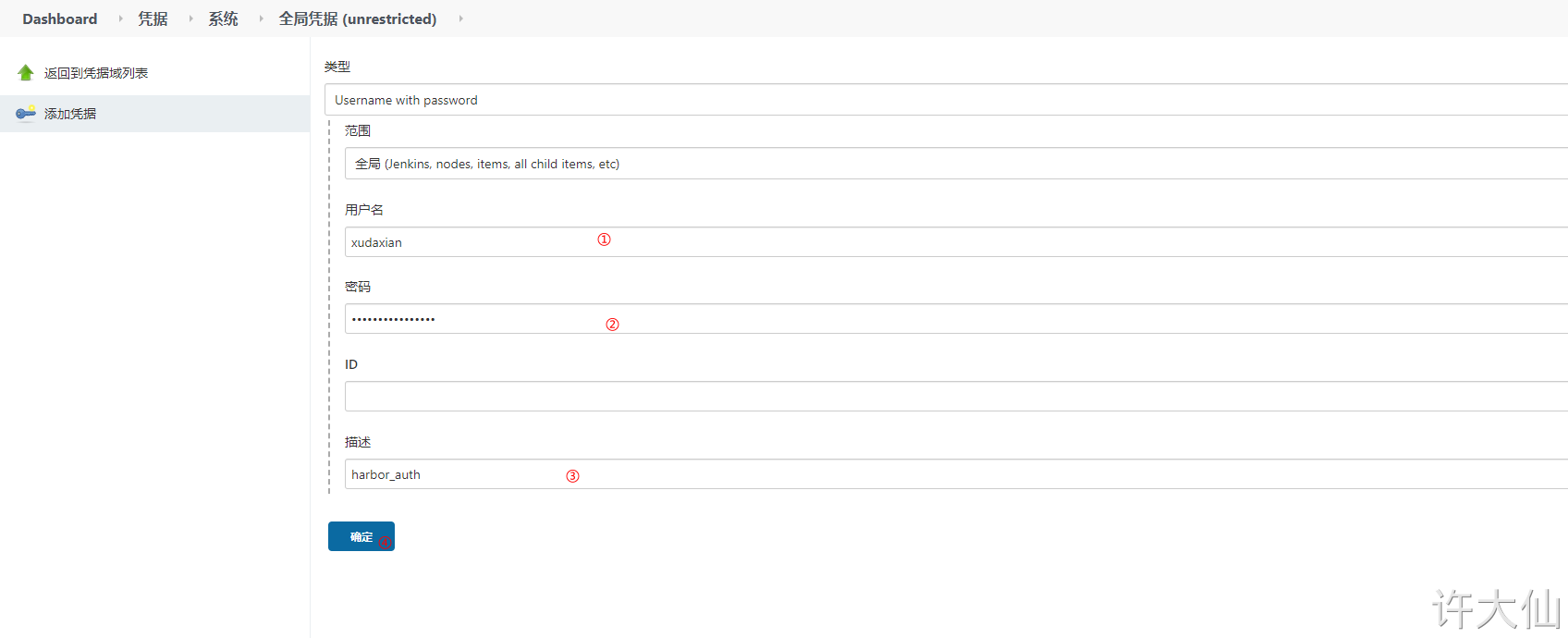The image size is (1568, 638).
Task: Click the 用户名 label
Action: point(364,210)
